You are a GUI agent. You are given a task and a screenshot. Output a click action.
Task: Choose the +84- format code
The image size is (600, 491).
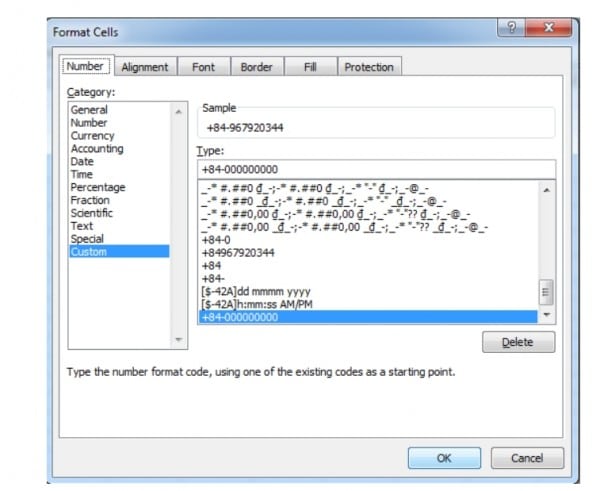pos(368,279)
